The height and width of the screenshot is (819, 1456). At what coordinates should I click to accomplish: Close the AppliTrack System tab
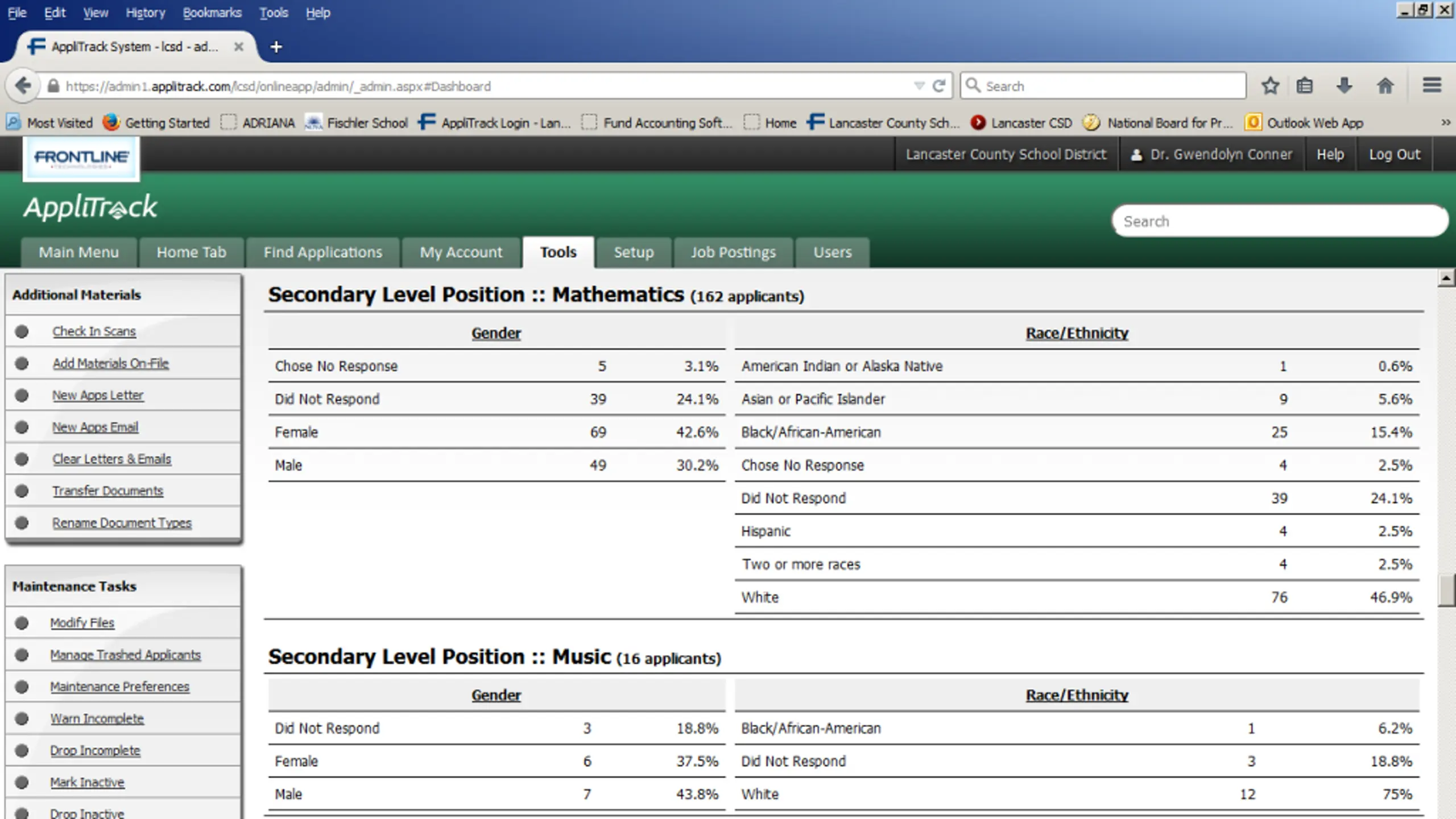pyautogui.click(x=239, y=47)
